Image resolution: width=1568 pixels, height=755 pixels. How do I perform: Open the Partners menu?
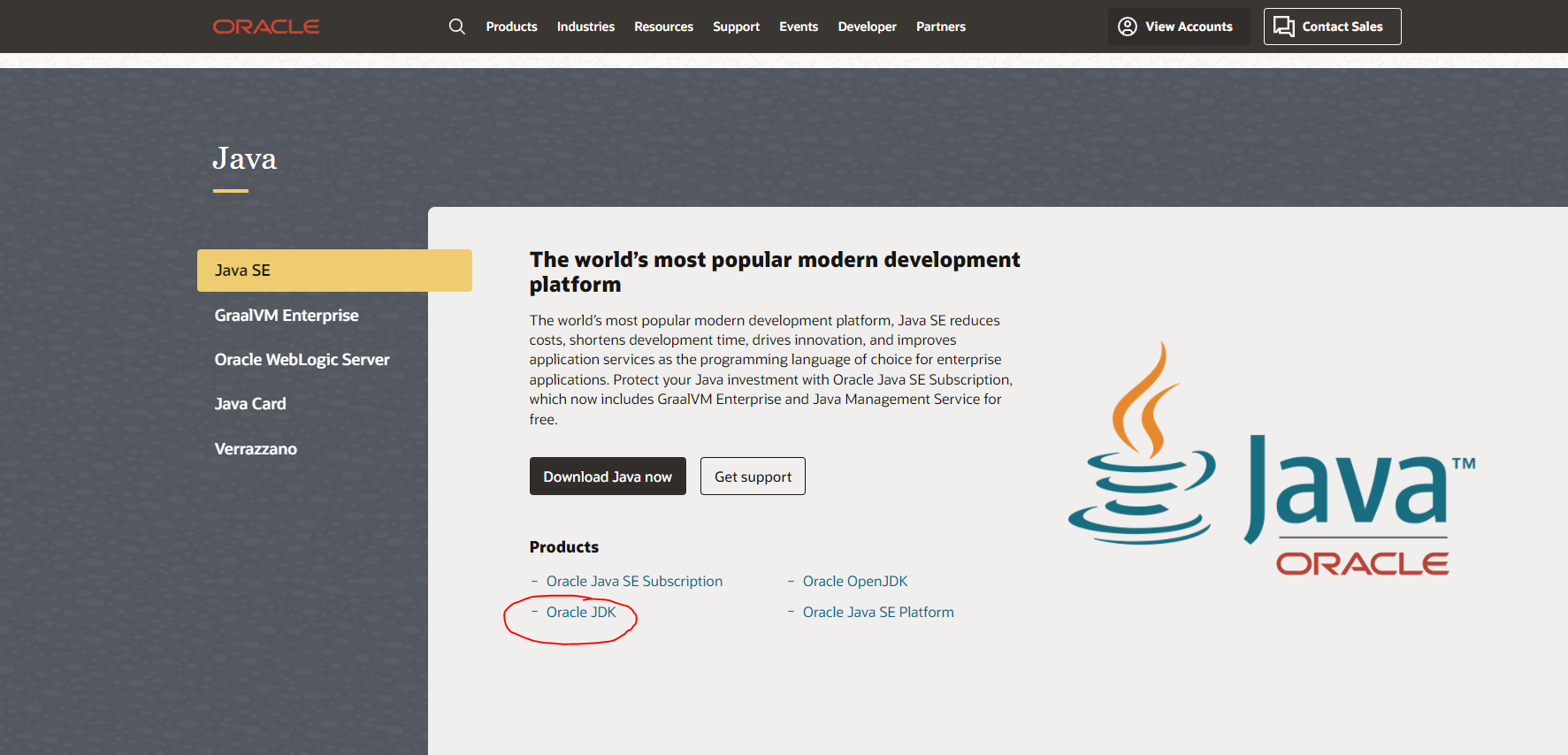(940, 27)
